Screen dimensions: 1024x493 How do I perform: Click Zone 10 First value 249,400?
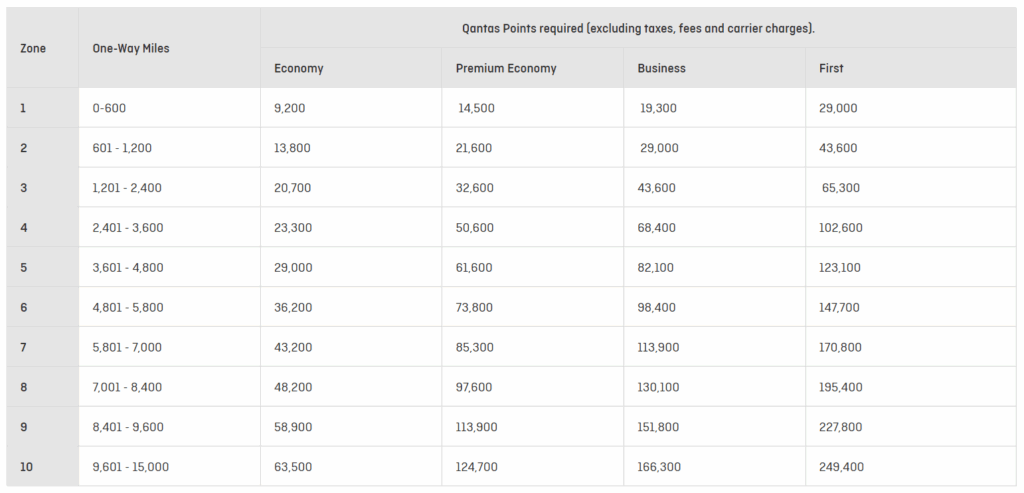click(840, 467)
